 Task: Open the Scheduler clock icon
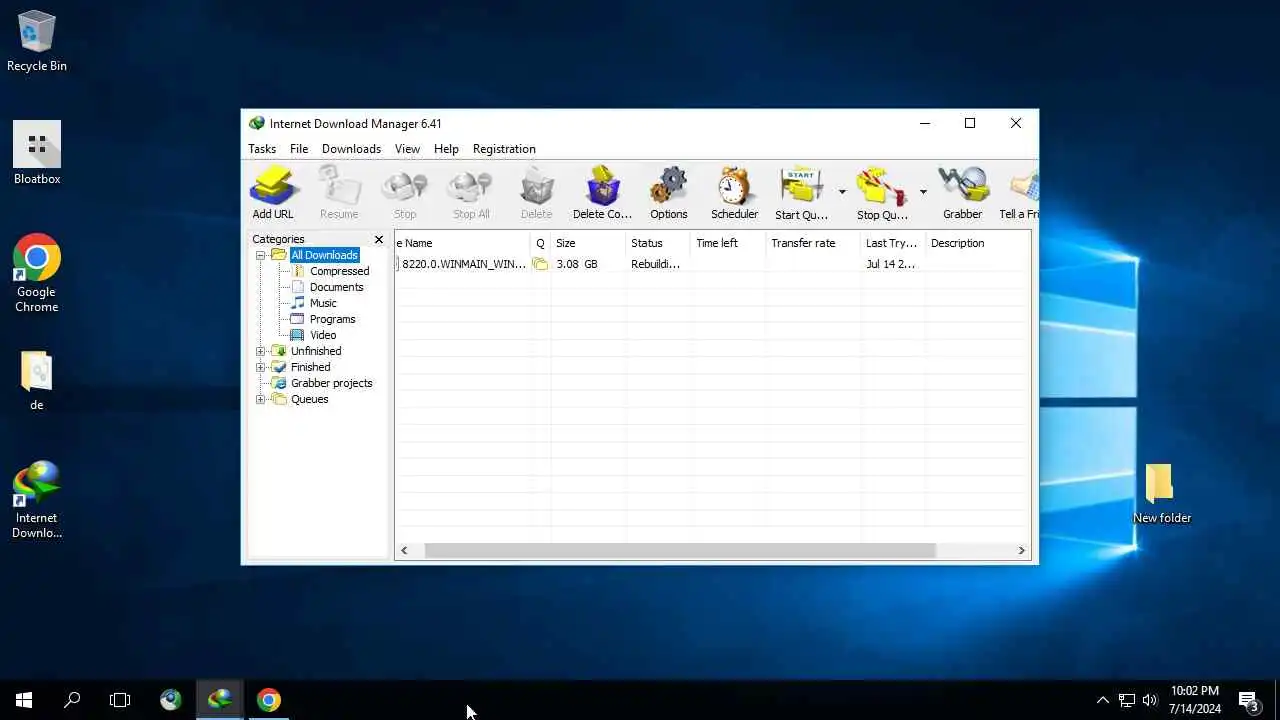[x=734, y=193]
